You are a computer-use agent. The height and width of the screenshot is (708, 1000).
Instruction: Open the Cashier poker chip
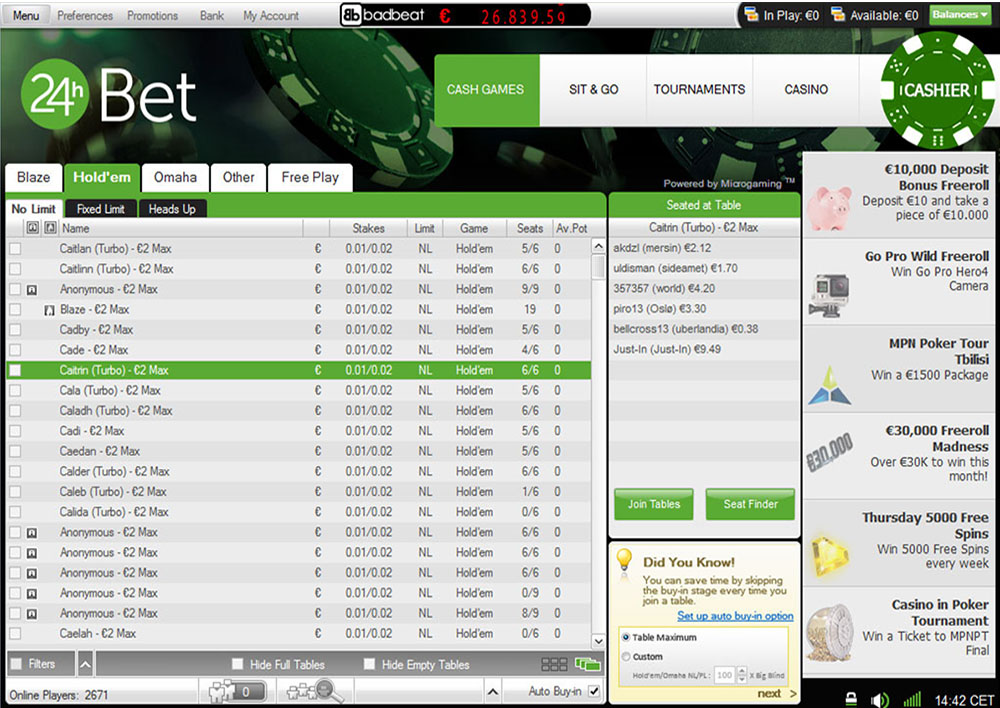937,90
